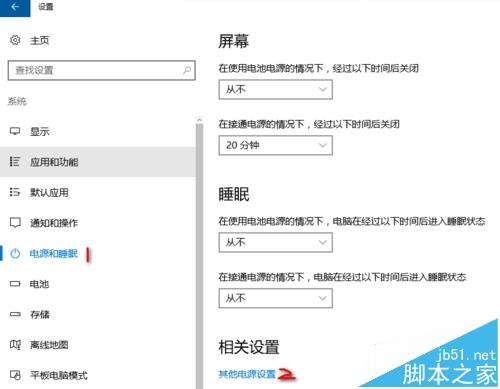Image resolution: width=500 pixels, height=389 pixels.
Task: Click the 查找设置 search field
Action: [102, 70]
